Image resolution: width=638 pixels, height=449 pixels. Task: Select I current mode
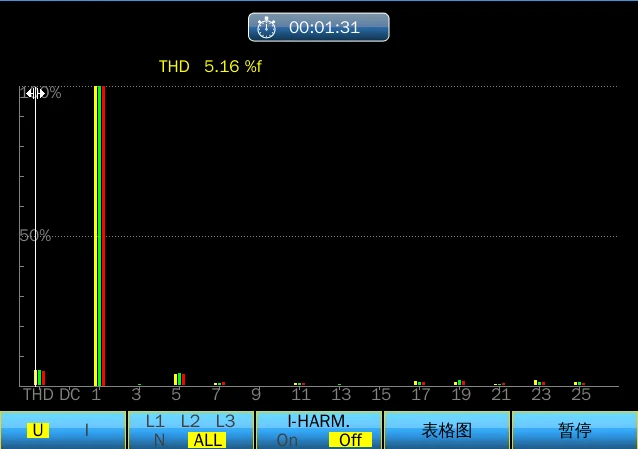(86, 430)
